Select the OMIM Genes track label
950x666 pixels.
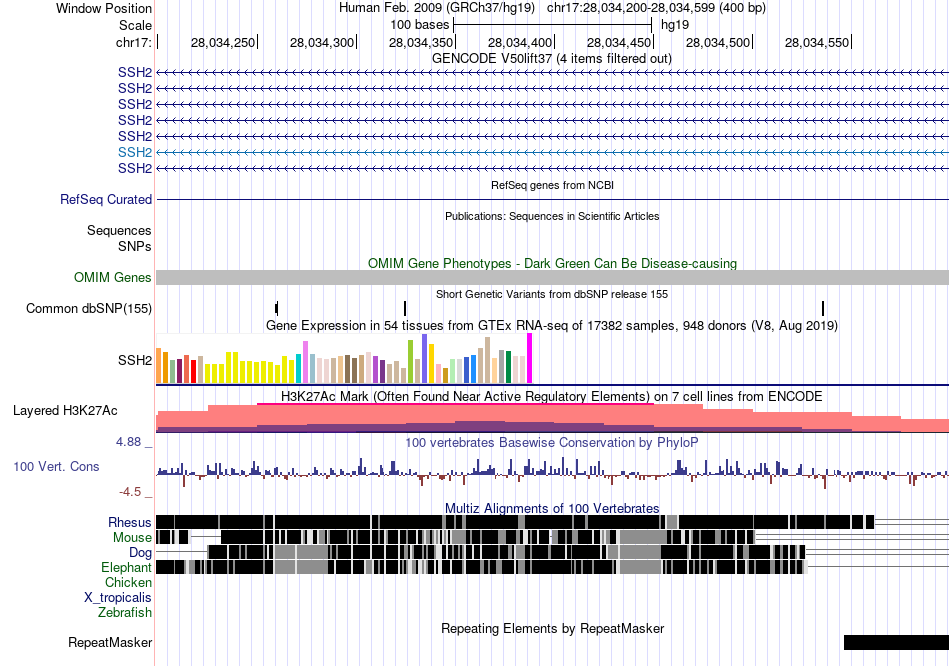tap(113, 278)
